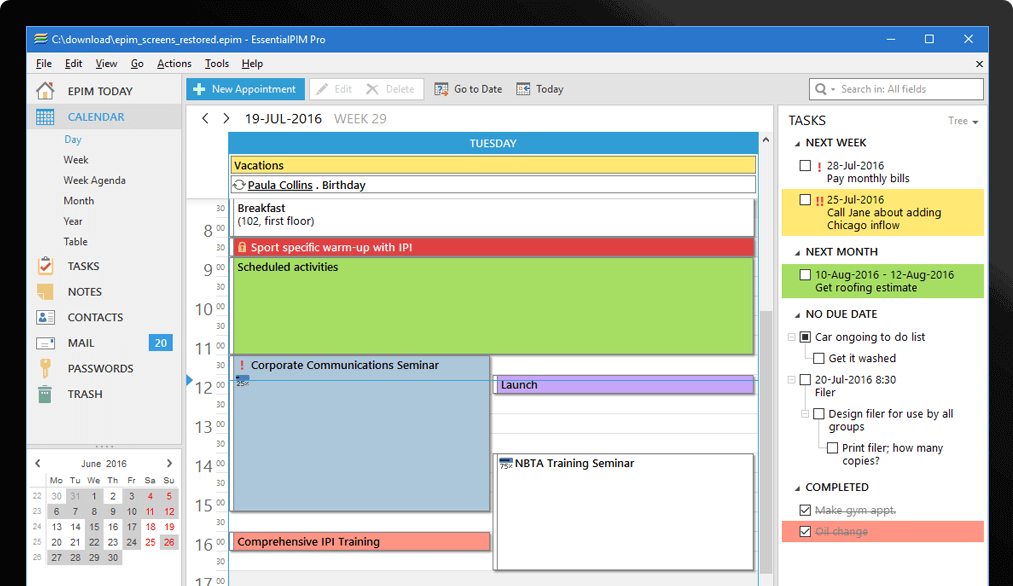Switch to Month calendar view
1013x586 pixels.
(x=78, y=201)
